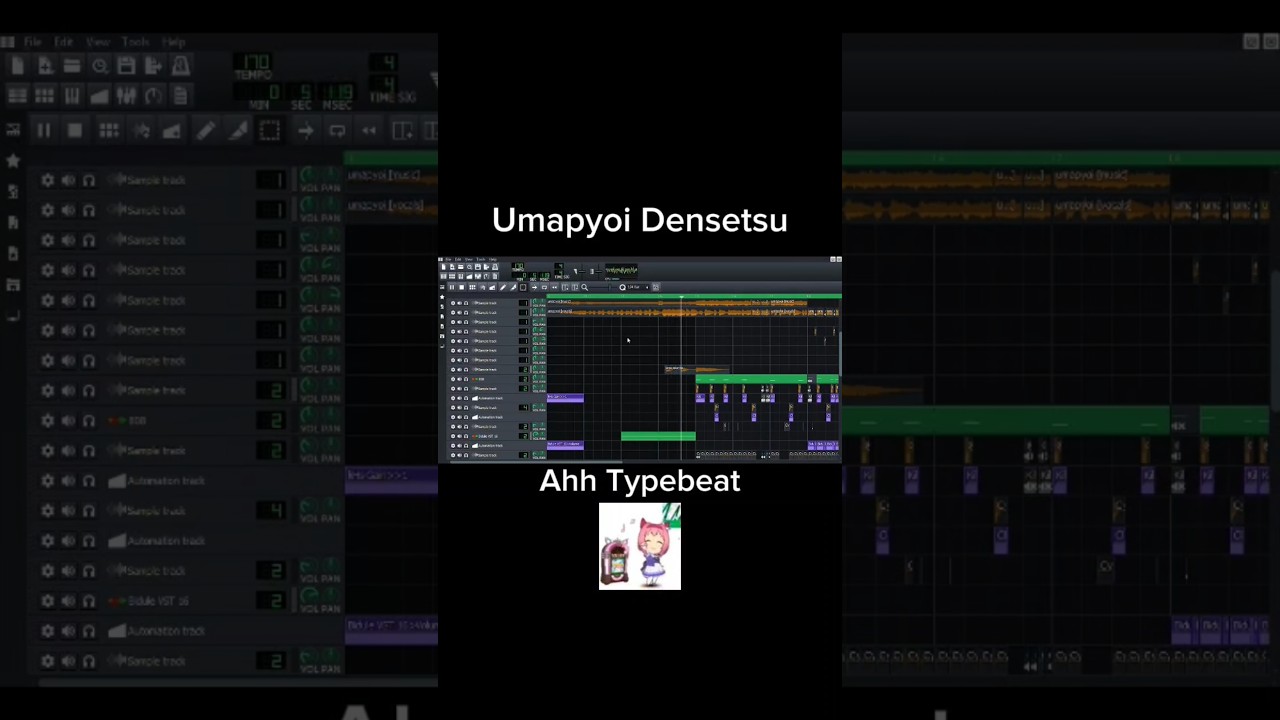Screen dimensions: 1280x720
Task: Mute the topmost sample track in enlarged view
Action: point(68,180)
